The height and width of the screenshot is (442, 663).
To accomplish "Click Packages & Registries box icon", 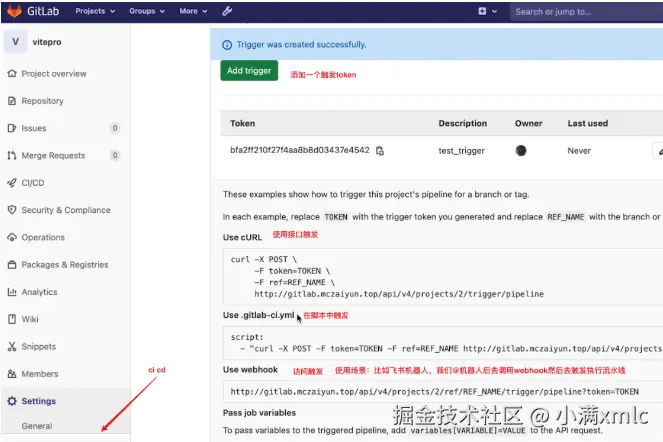I will [12, 265].
